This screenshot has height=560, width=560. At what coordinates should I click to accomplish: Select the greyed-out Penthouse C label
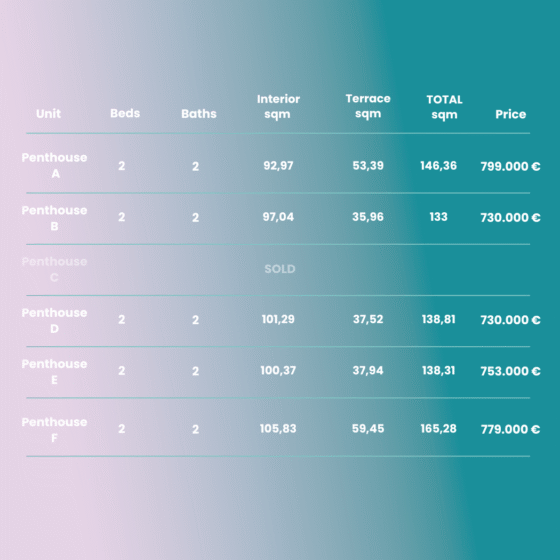[x=55, y=269]
